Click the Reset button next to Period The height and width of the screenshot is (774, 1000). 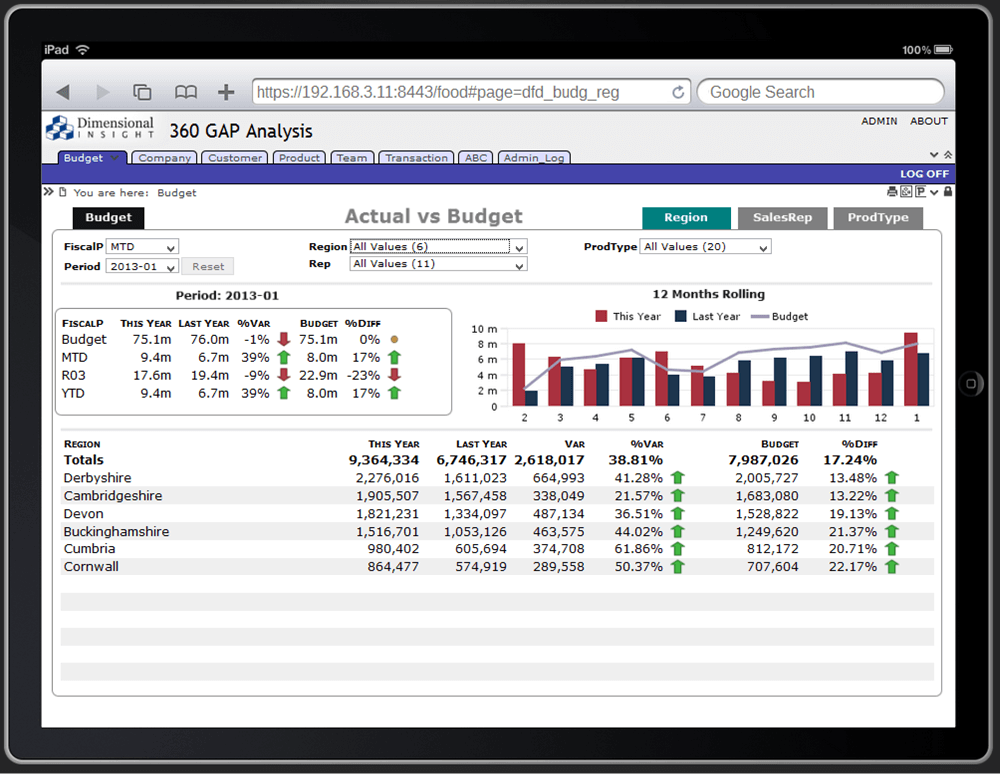point(207,265)
